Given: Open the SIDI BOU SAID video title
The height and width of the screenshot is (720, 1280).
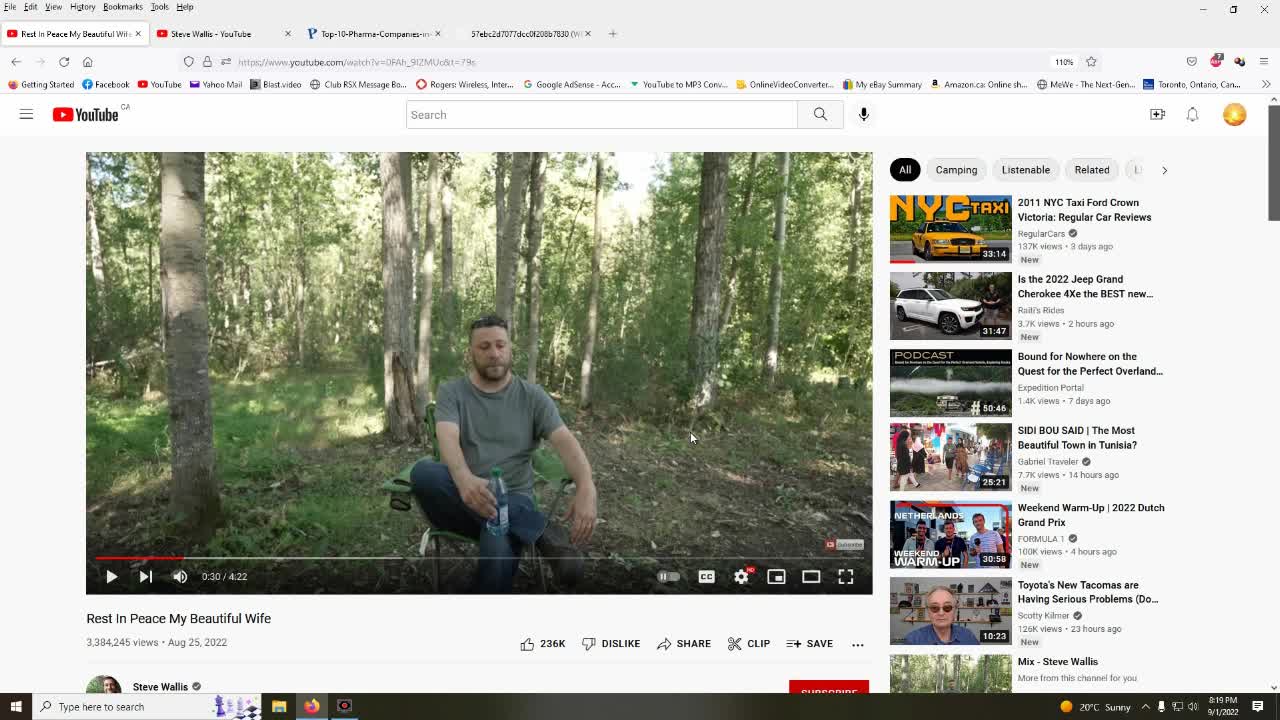Looking at the screenshot, I should 1077,438.
